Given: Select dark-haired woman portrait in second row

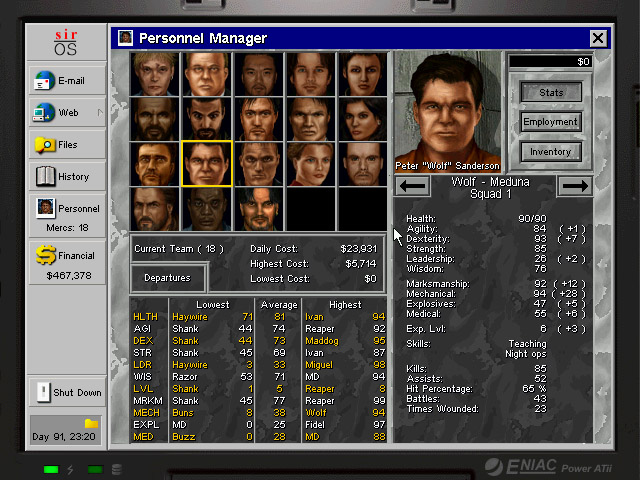Looking at the screenshot, I should [x=363, y=119].
